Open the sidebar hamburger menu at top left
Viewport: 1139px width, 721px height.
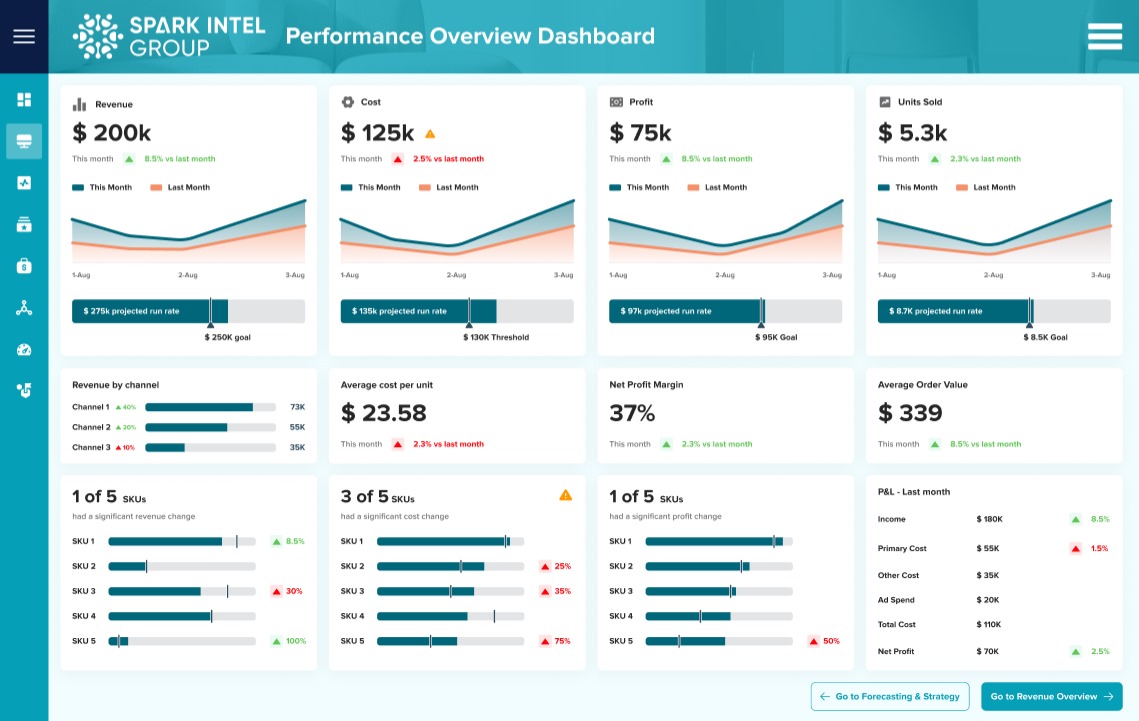pos(24,36)
